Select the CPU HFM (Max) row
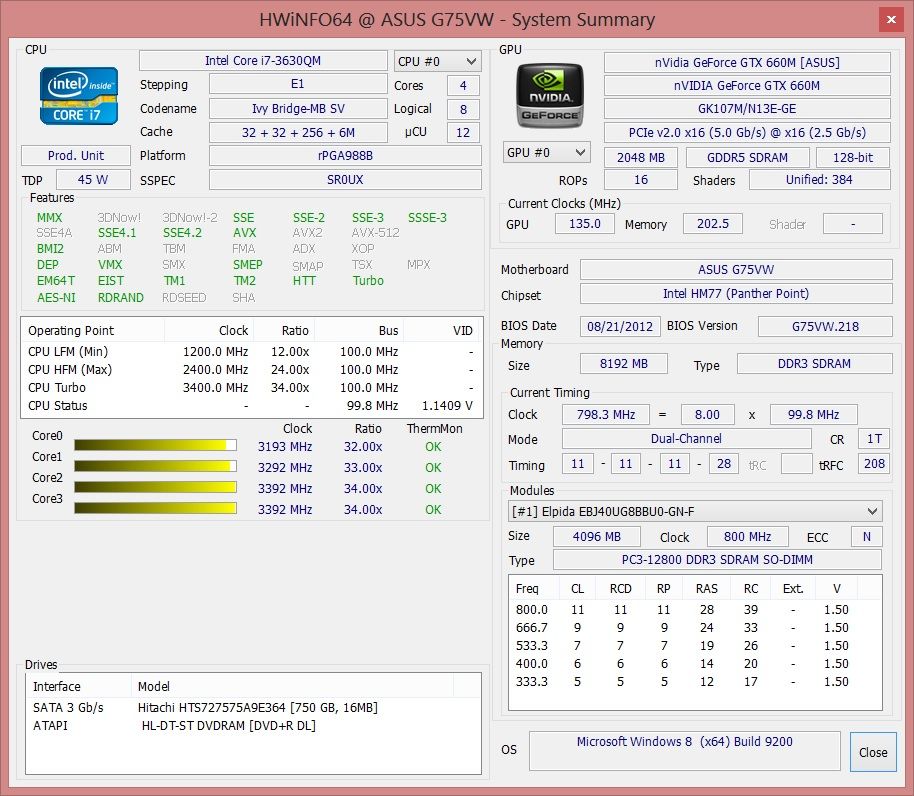This screenshot has width=914, height=796. (252, 369)
